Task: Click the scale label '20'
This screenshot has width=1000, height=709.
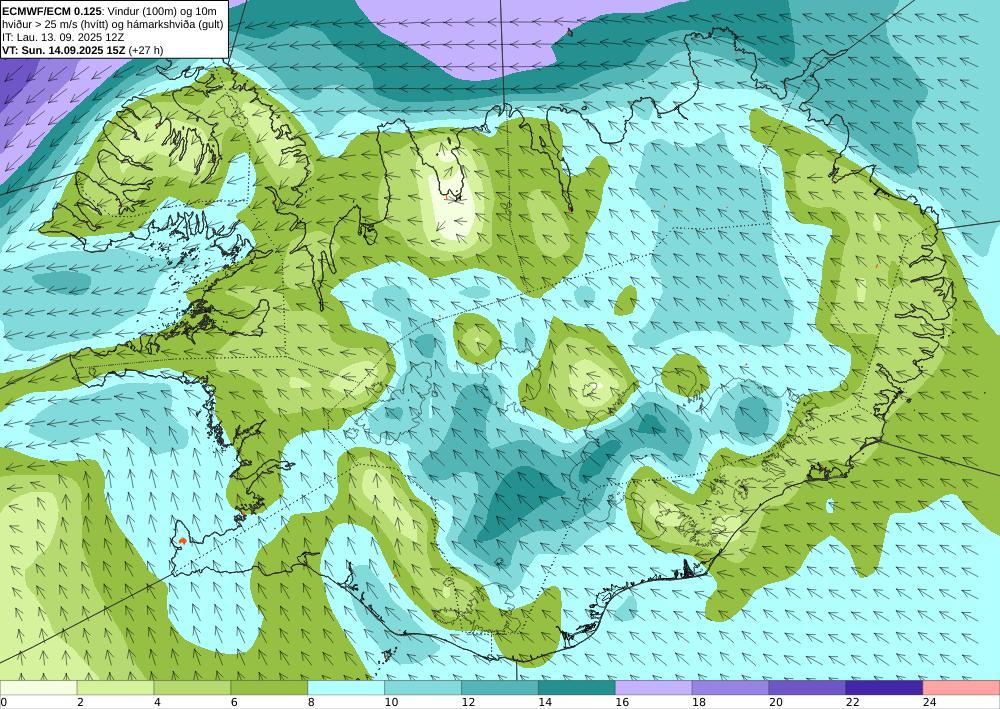Action: point(776,702)
